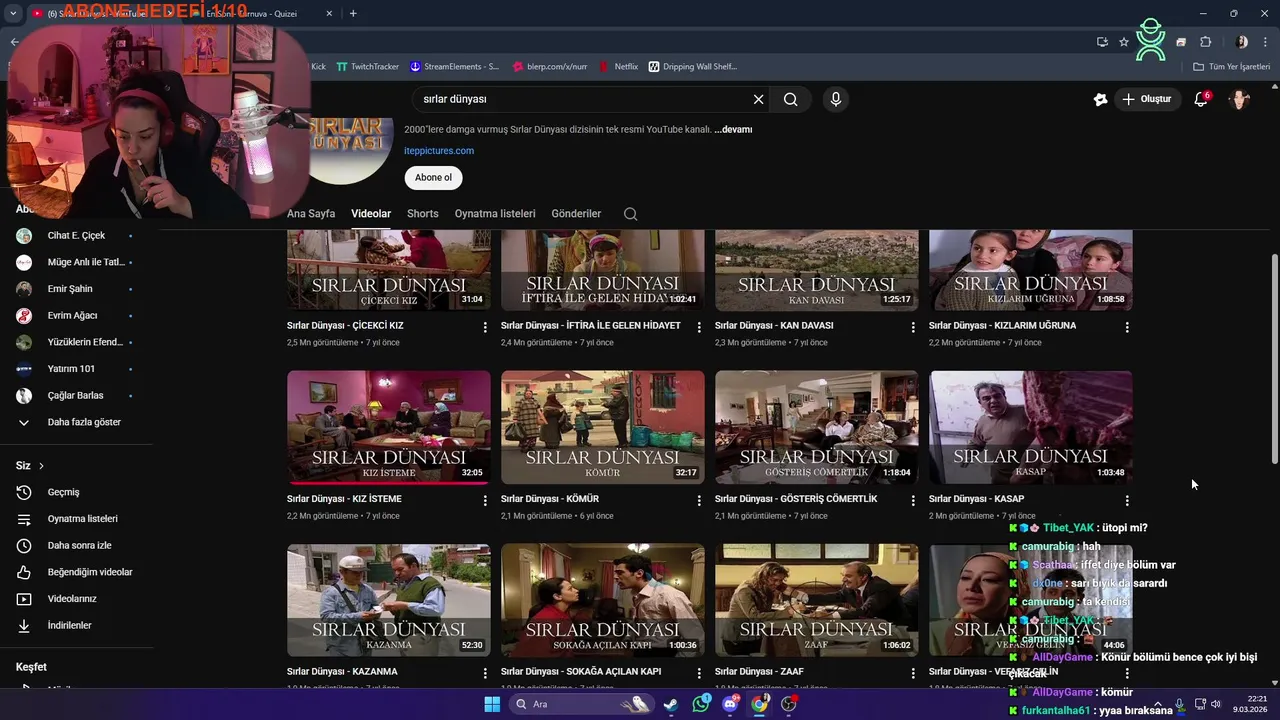This screenshot has width=1280, height=720.
Task: Play the ZAAF video thumbnail
Action: pos(817,600)
